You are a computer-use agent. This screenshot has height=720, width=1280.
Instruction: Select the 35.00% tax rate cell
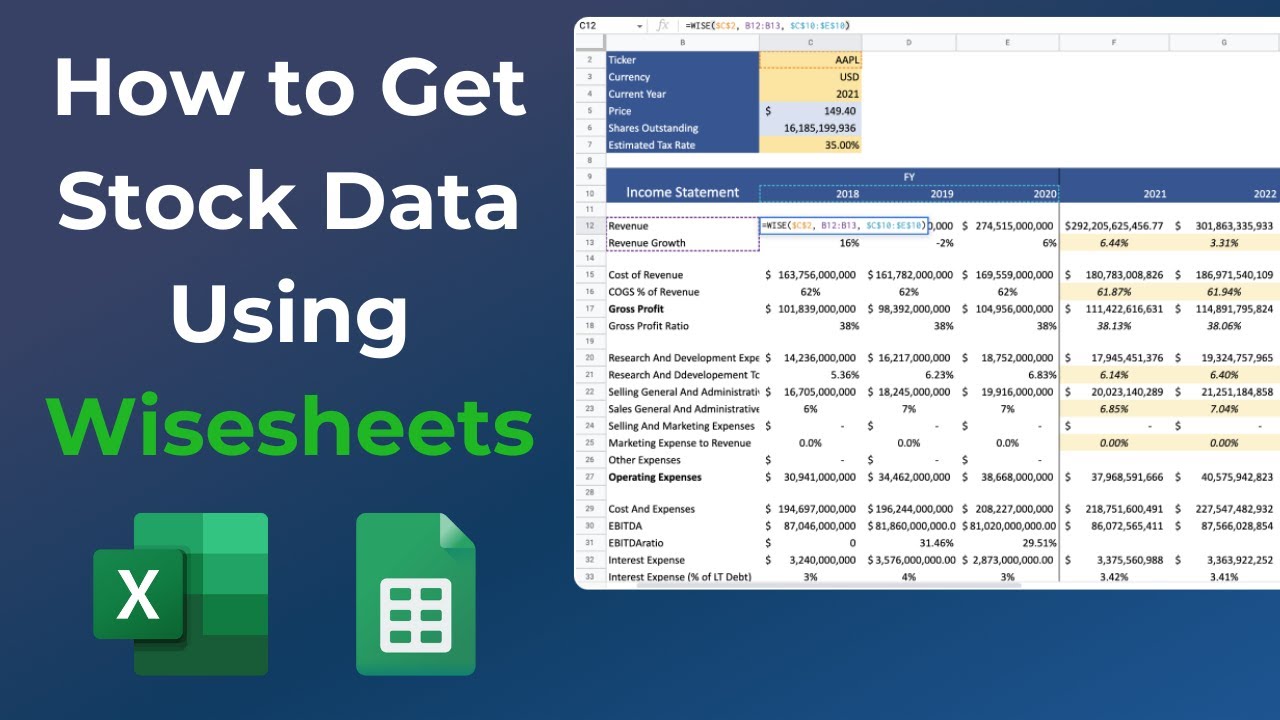[x=810, y=145]
